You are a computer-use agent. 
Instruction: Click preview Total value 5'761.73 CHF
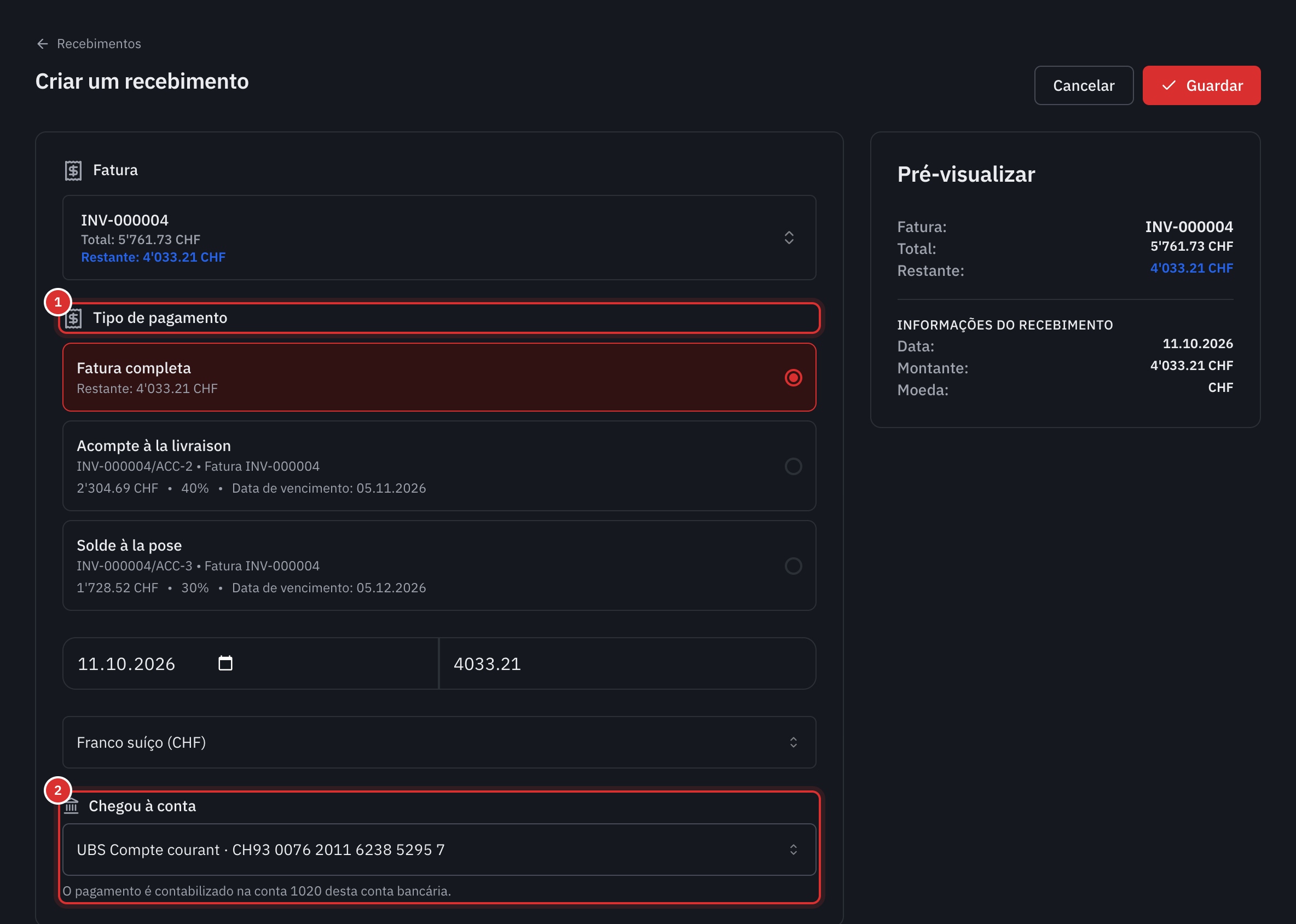(x=1191, y=246)
